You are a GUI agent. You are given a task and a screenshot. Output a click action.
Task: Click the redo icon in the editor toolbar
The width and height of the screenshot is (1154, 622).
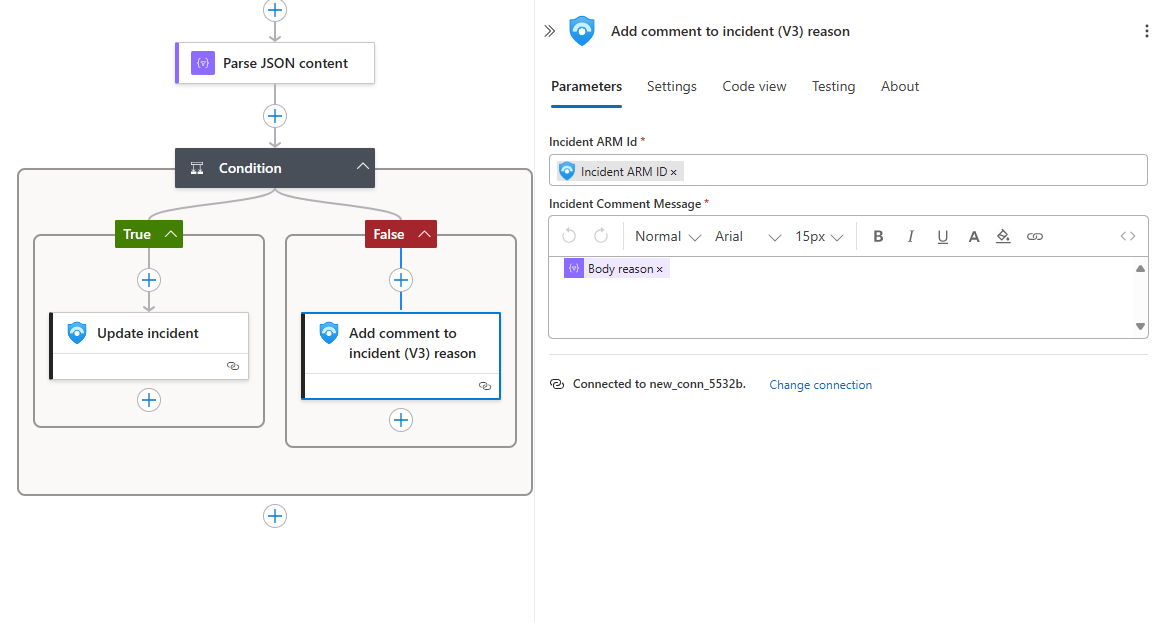(601, 236)
